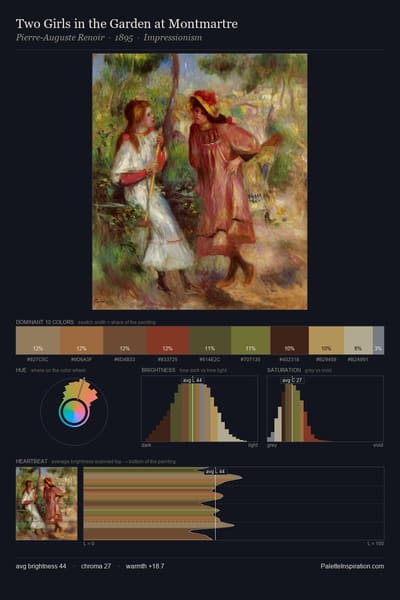The height and width of the screenshot is (600, 400).
Task: Click the "BRIGHTNESS" section heading
Action: point(158,370)
